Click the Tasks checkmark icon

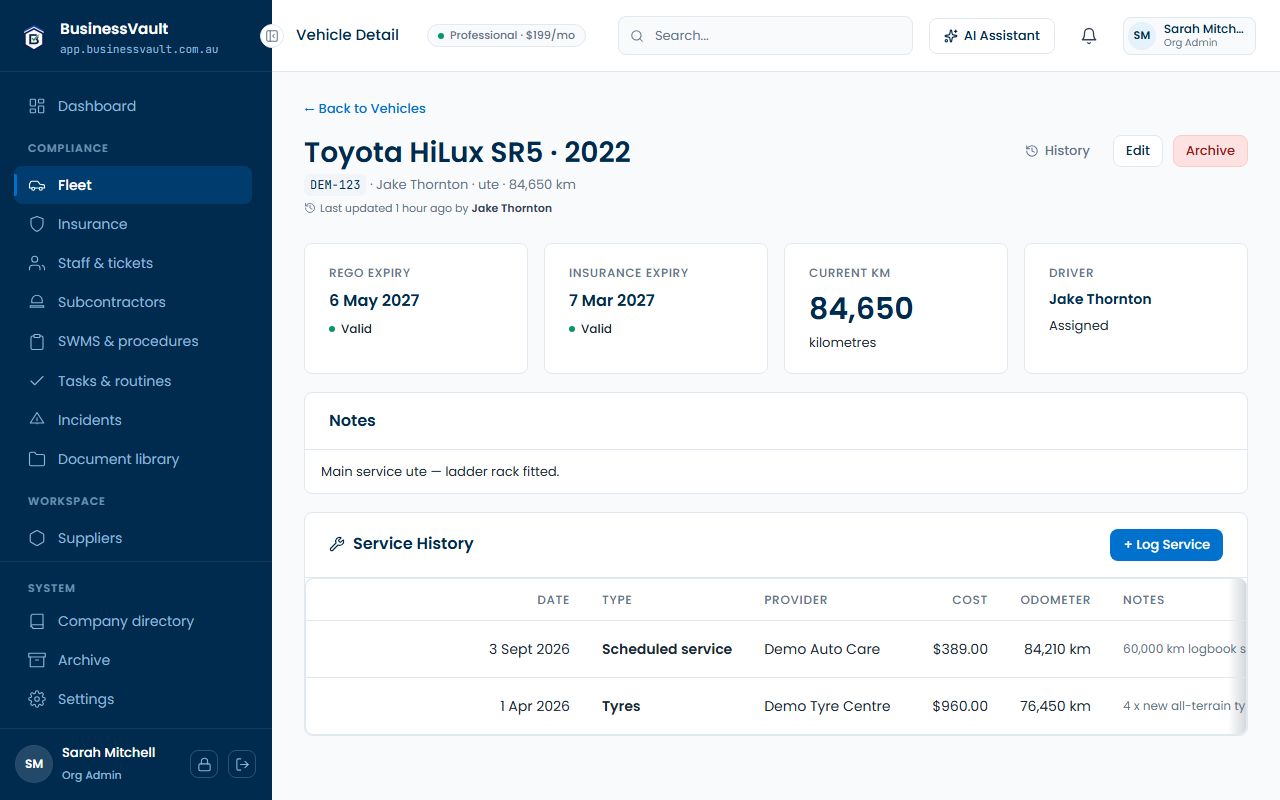pyautogui.click(x=37, y=381)
